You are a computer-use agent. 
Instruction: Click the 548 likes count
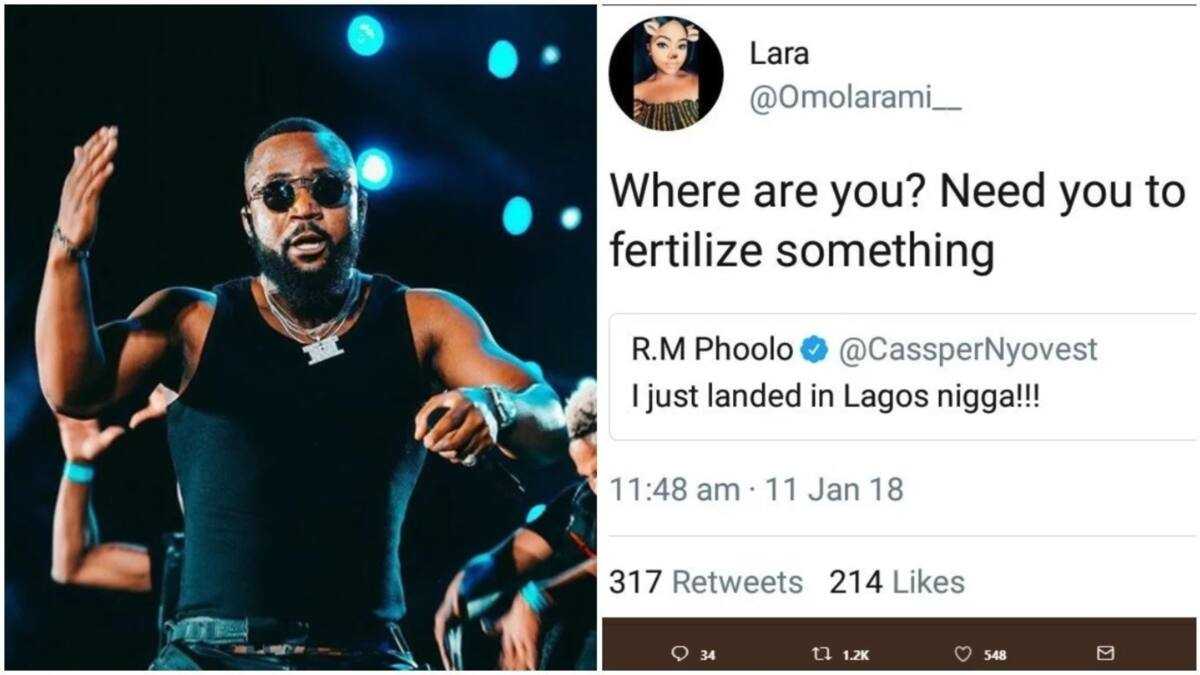[994, 655]
